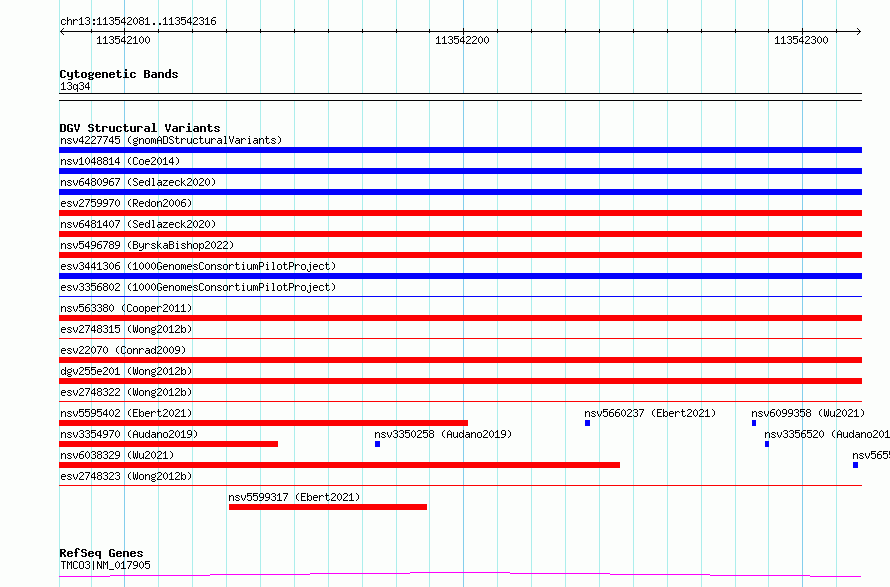Viewport: 890px width, 587px height.
Task: Open nsv563380 (Cooper2011) variant
Action: tap(126, 308)
